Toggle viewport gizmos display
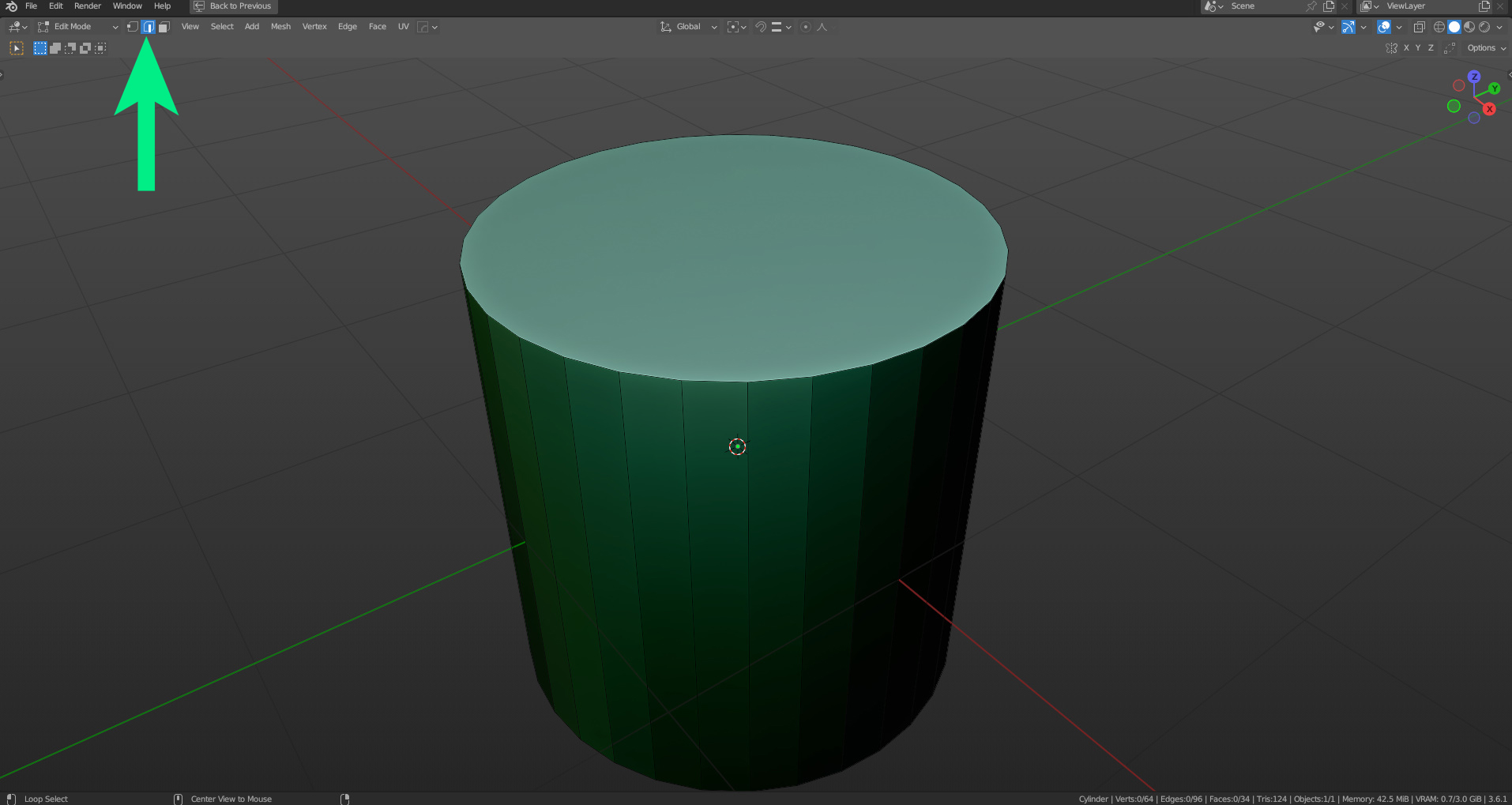Viewport: 1512px width, 805px height. [1348, 27]
